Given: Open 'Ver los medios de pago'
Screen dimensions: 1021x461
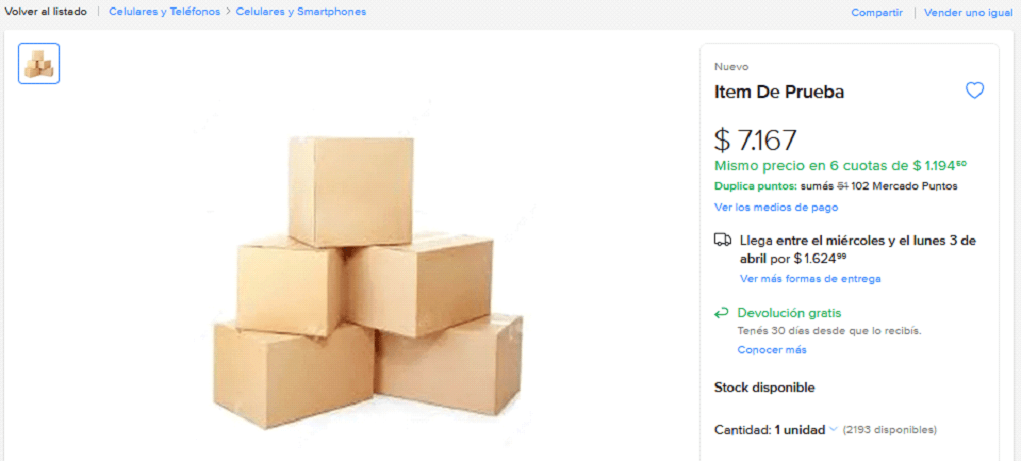Looking at the screenshot, I should click(776, 207).
